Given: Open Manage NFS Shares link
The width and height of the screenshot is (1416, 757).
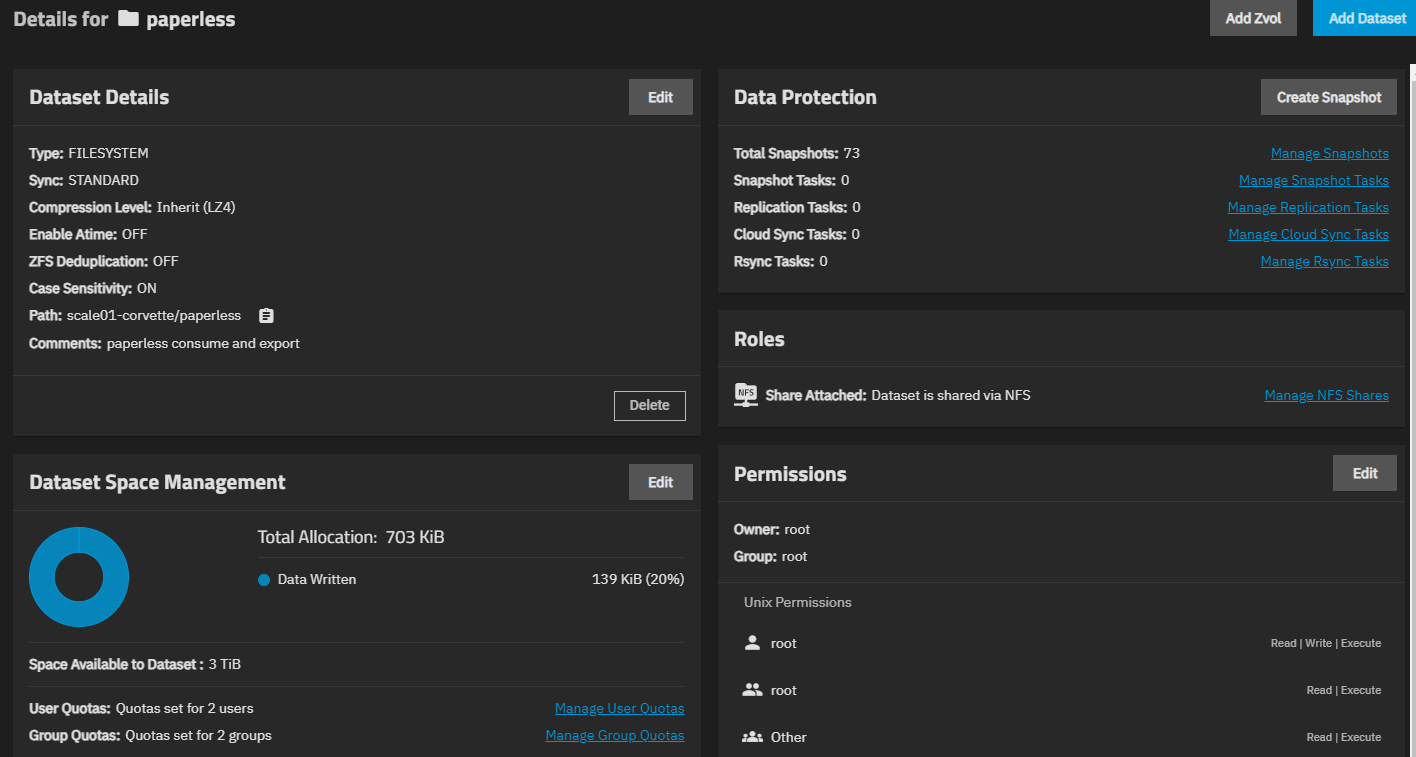Looking at the screenshot, I should 1326,395.
